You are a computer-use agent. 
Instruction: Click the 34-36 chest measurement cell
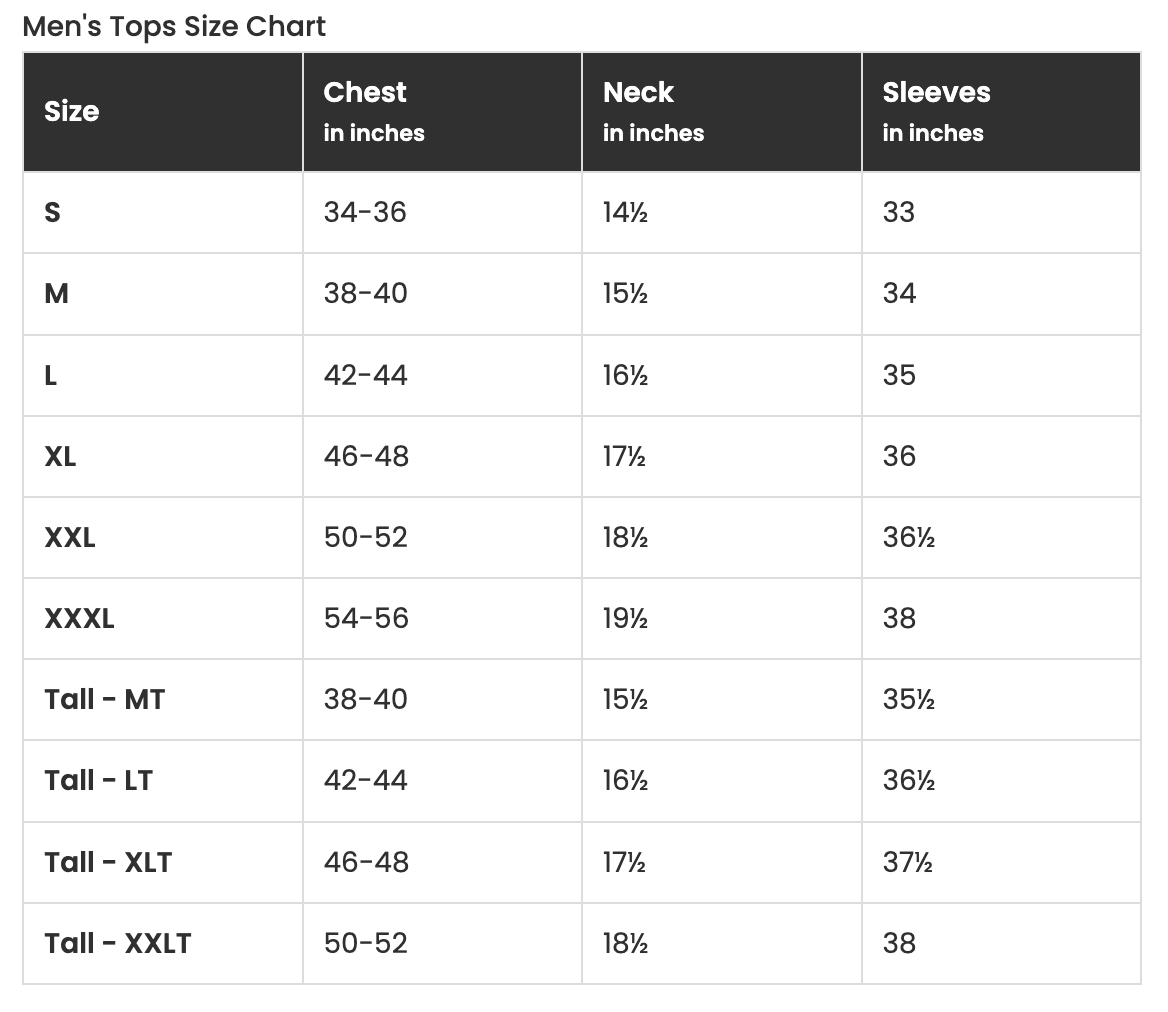coord(365,212)
